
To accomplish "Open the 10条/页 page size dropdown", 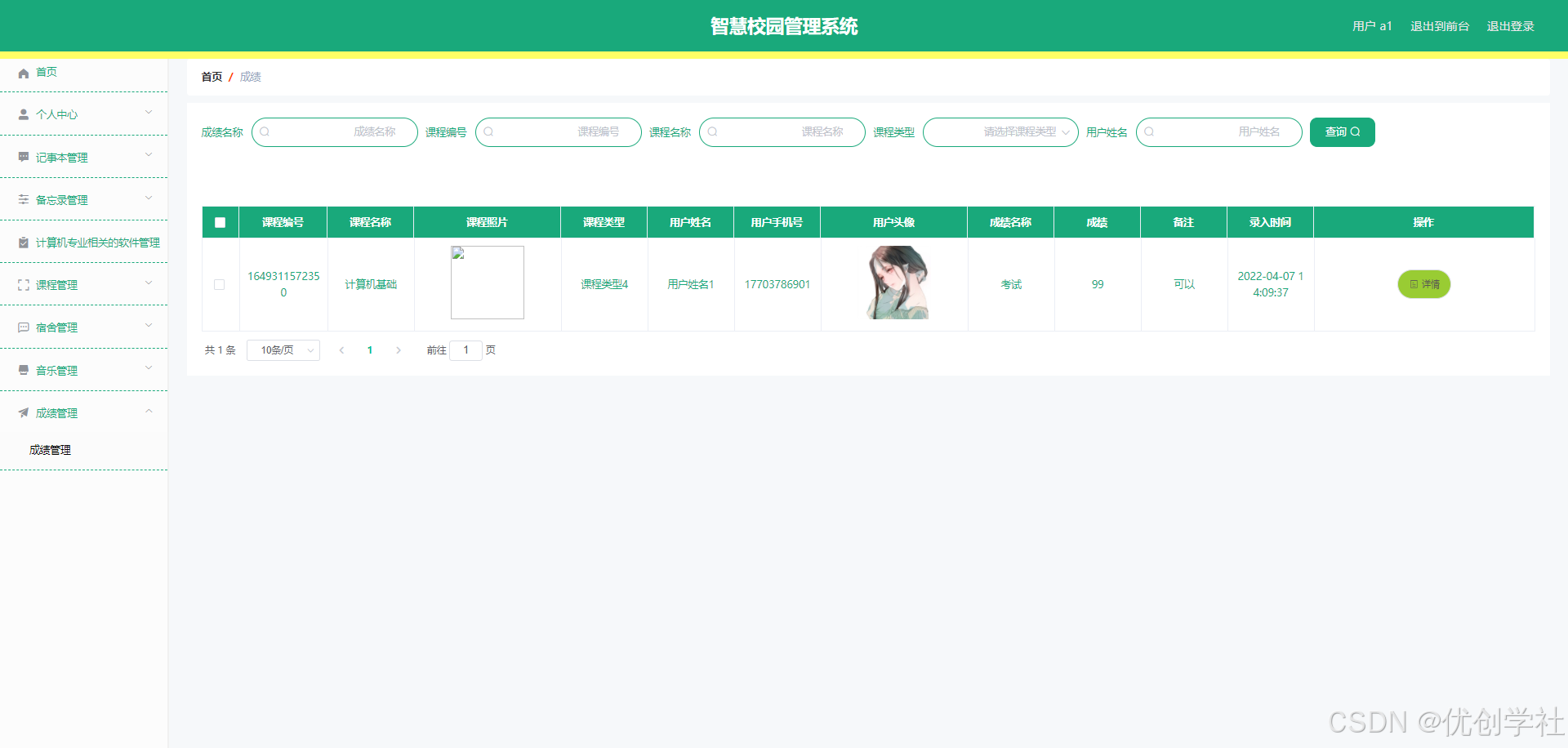I will [x=283, y=350].
